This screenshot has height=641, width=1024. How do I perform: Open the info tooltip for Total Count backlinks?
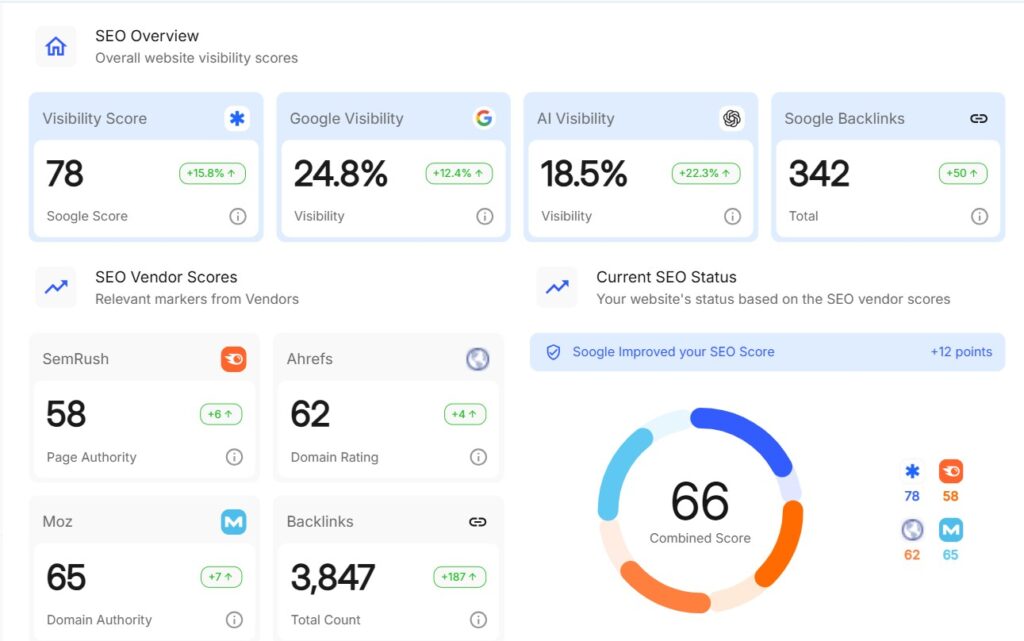pos(477,620)
